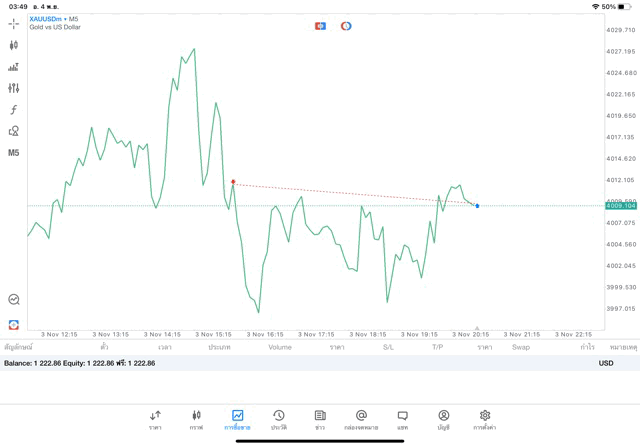This screenshot has width=640, height=447.
Task: Open the การตั้งค่า settings tab
Action: click(x=485, y=419)
